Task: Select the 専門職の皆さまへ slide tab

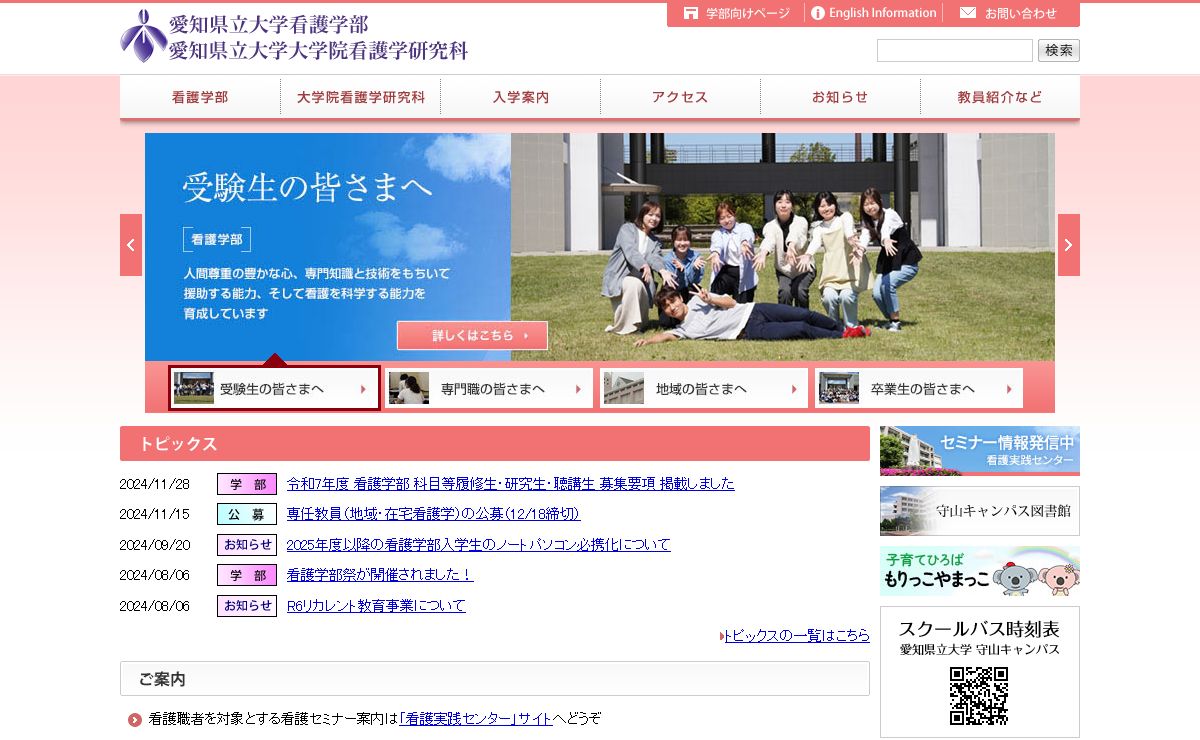Action: 490,388
